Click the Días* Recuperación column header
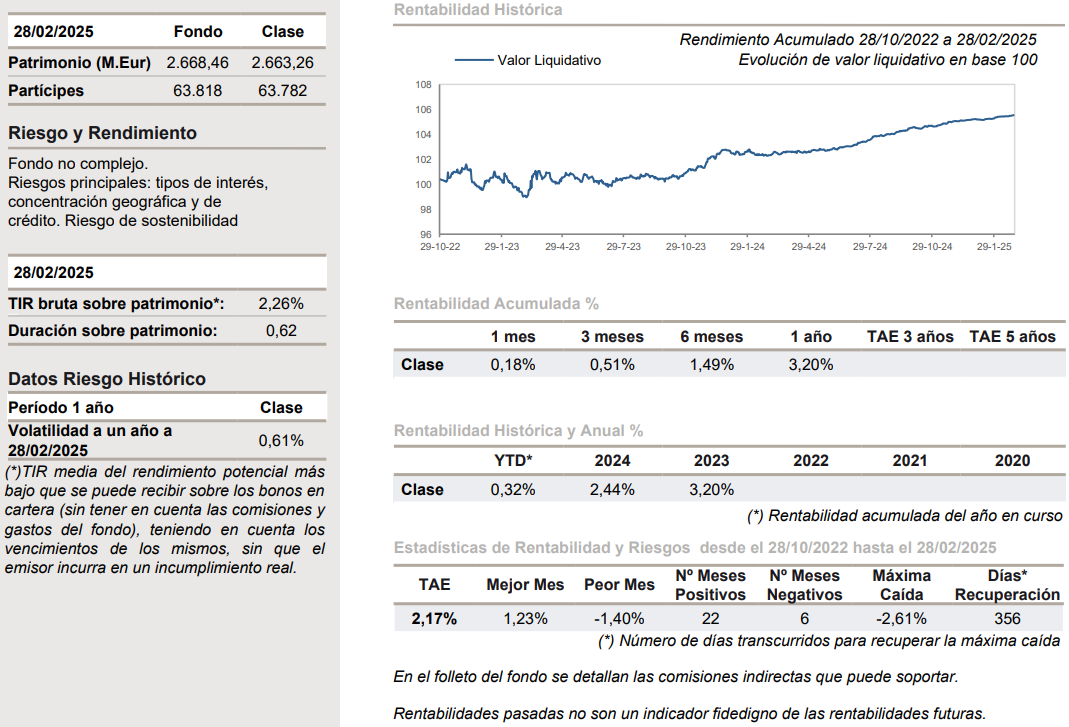This screenshot has height=727, width=1069. coord(1007,585)
